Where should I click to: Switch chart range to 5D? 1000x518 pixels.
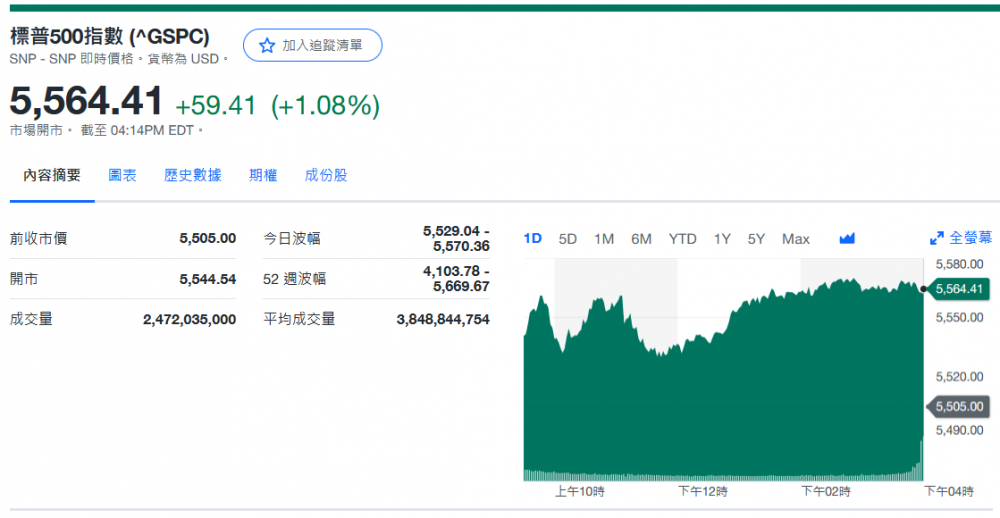pyautogui.click(x=567, y=238)
